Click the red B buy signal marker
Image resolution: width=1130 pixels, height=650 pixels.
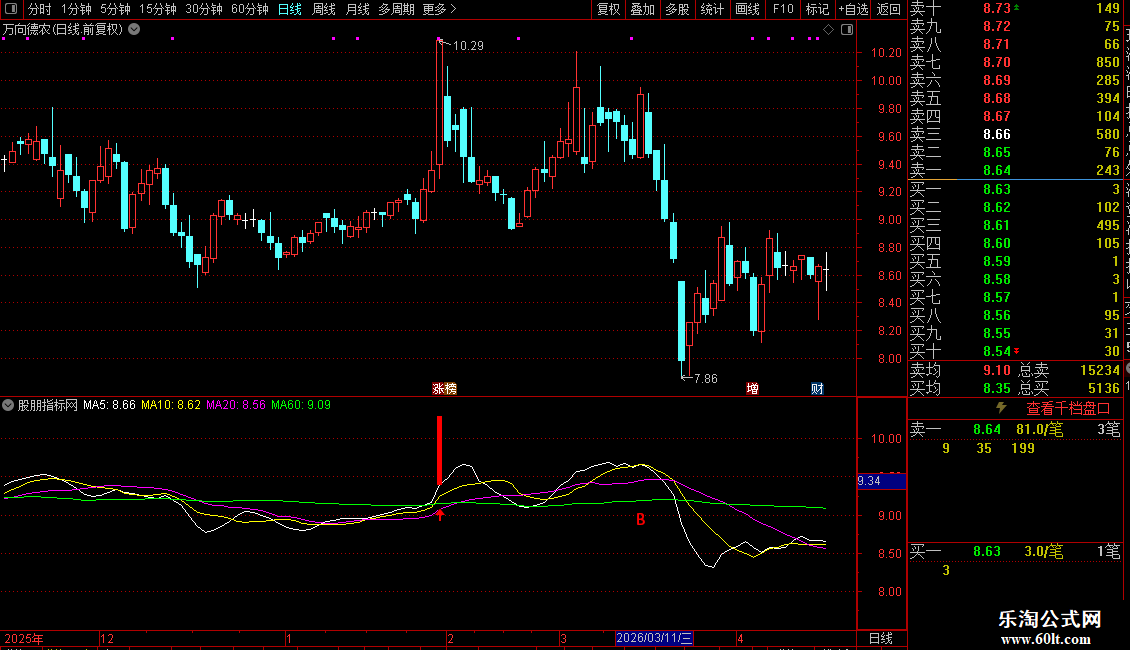pyautogui.click(x=641, y=519)
